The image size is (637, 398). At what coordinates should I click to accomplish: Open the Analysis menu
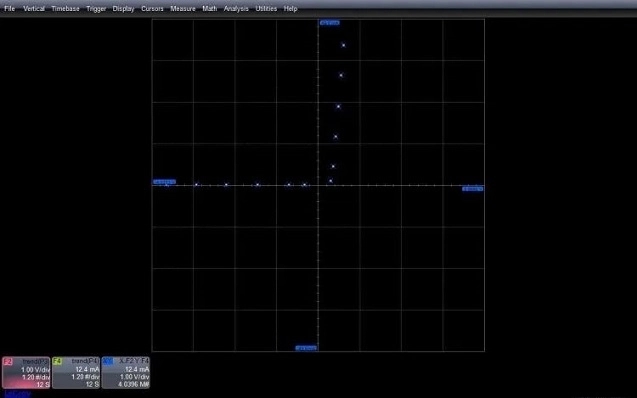point(236,9)
